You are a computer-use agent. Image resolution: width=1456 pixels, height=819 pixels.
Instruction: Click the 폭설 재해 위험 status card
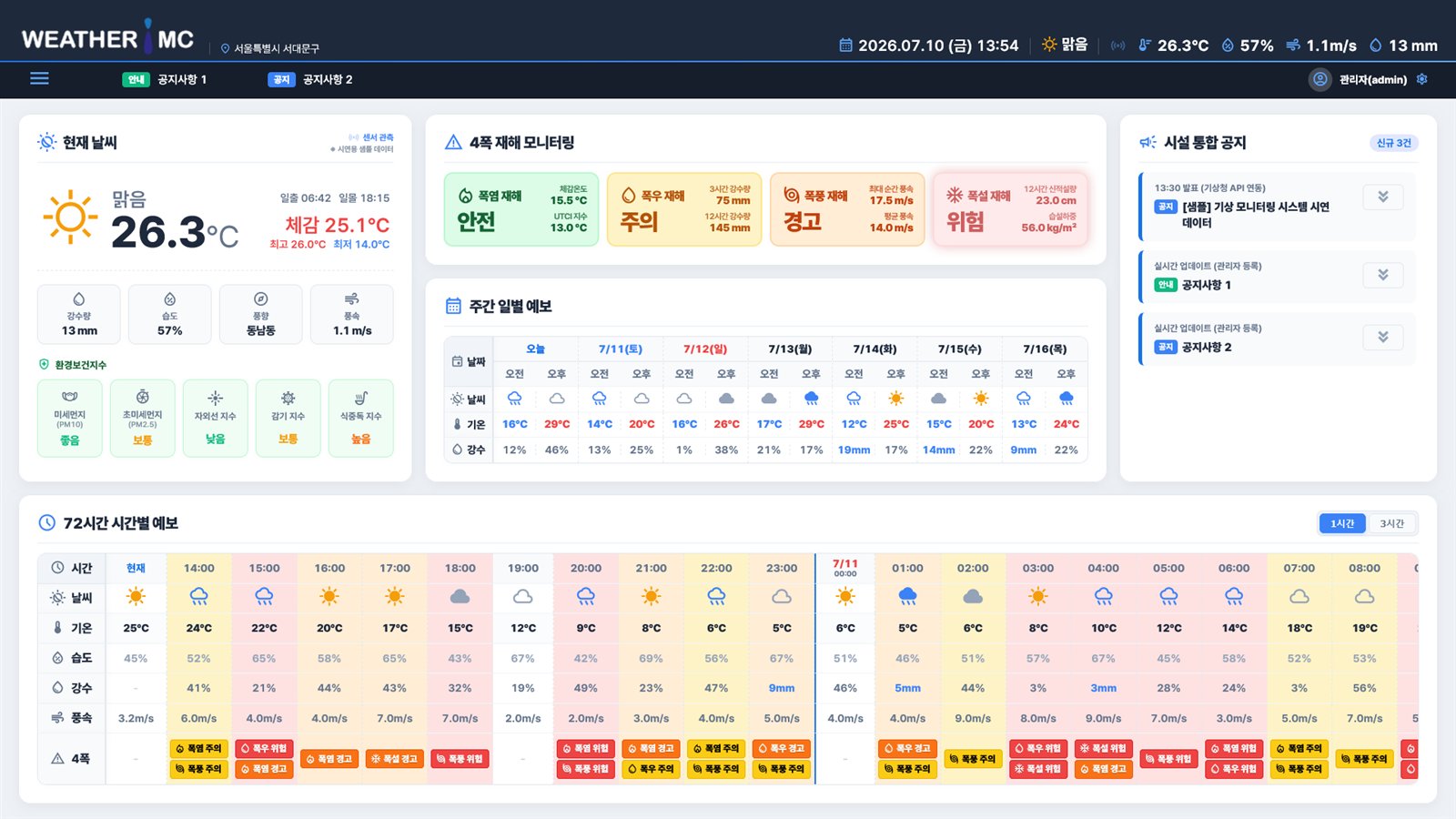tap(1010, 209)
